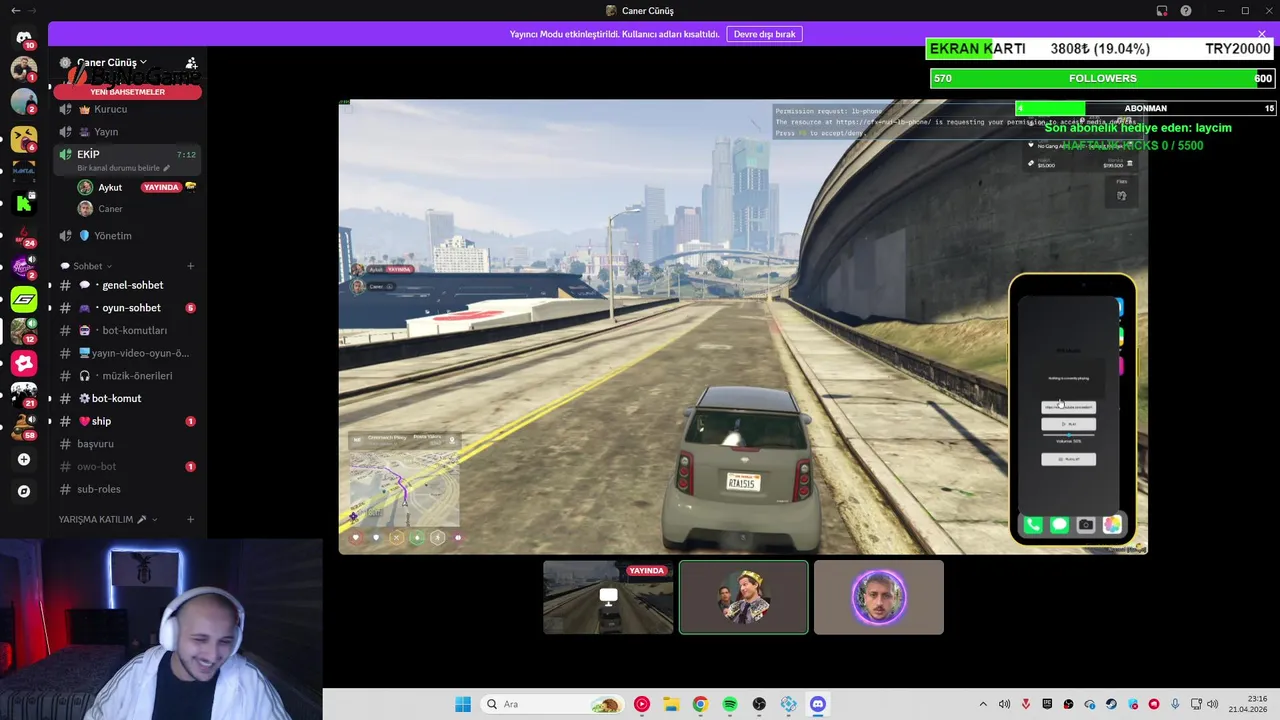The width and height of the screenshot is (1280, 720).
Task: Open the müzik-önerileri text channel
Action: point(128,376)
